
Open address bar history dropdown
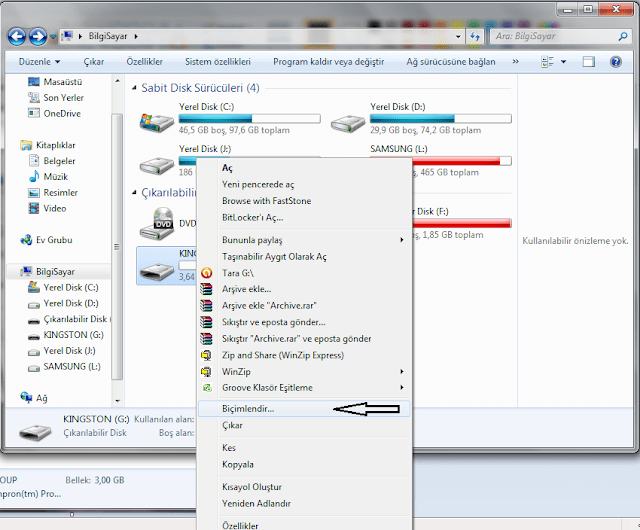(458, 36)
